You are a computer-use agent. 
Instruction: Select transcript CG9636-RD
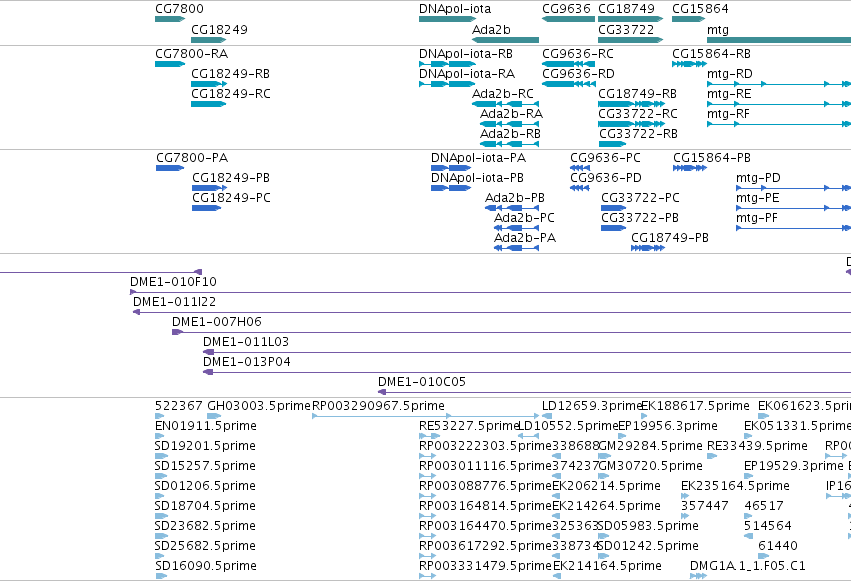coord(578,74)
